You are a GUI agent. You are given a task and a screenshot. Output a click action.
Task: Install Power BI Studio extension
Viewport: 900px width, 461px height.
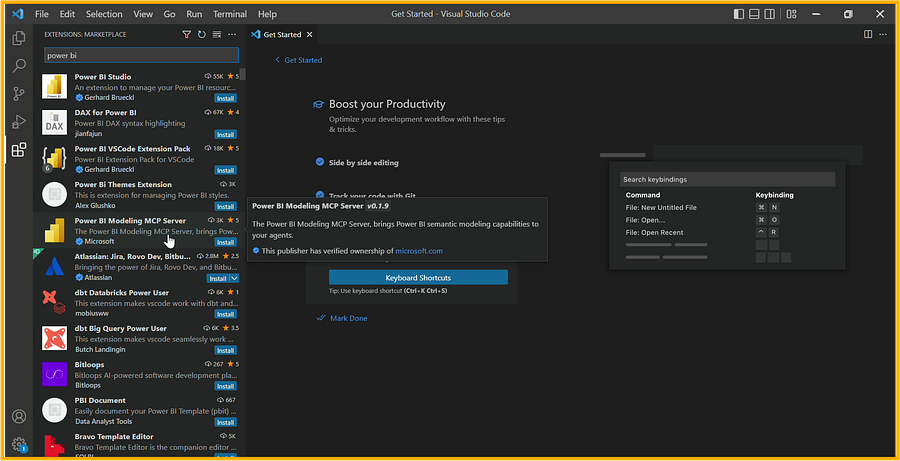click(x=225, y=98)
